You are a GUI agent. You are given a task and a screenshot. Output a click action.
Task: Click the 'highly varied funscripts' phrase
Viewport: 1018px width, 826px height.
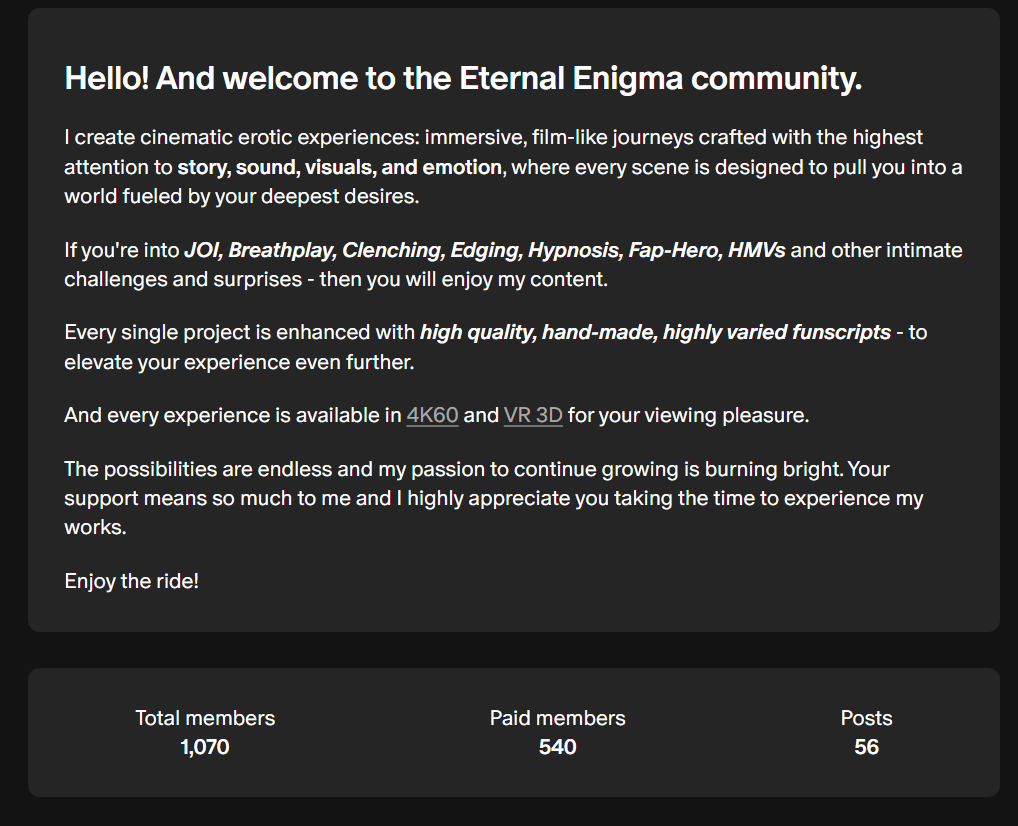(776, 332)
